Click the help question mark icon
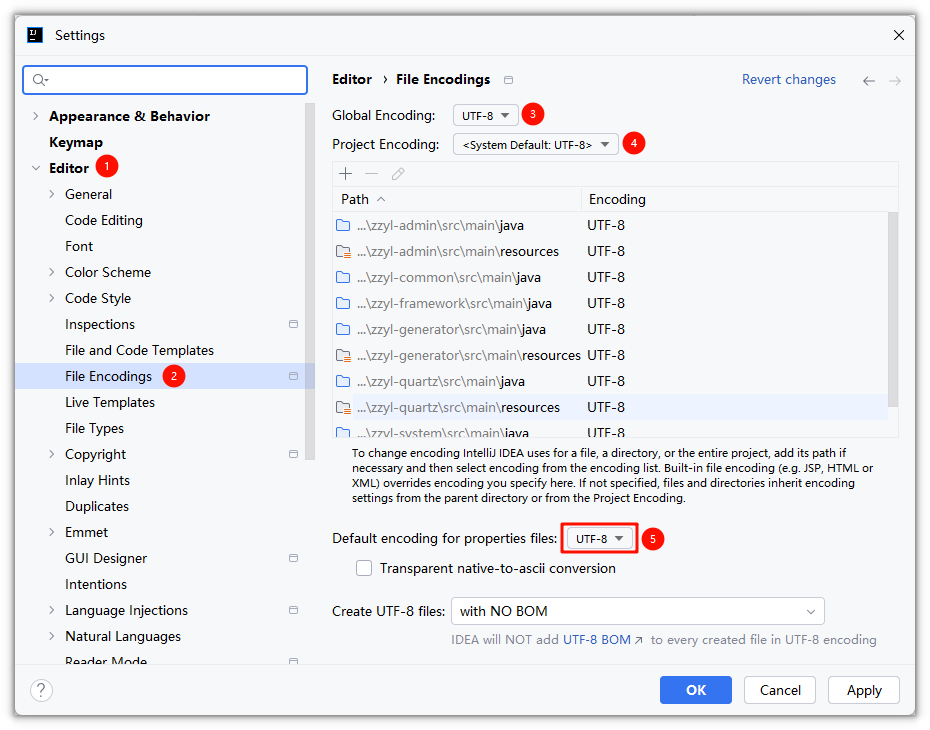Image resolution: width=930 pixels, height=730 pixels. pyautogui.click(x=42, y=690)
